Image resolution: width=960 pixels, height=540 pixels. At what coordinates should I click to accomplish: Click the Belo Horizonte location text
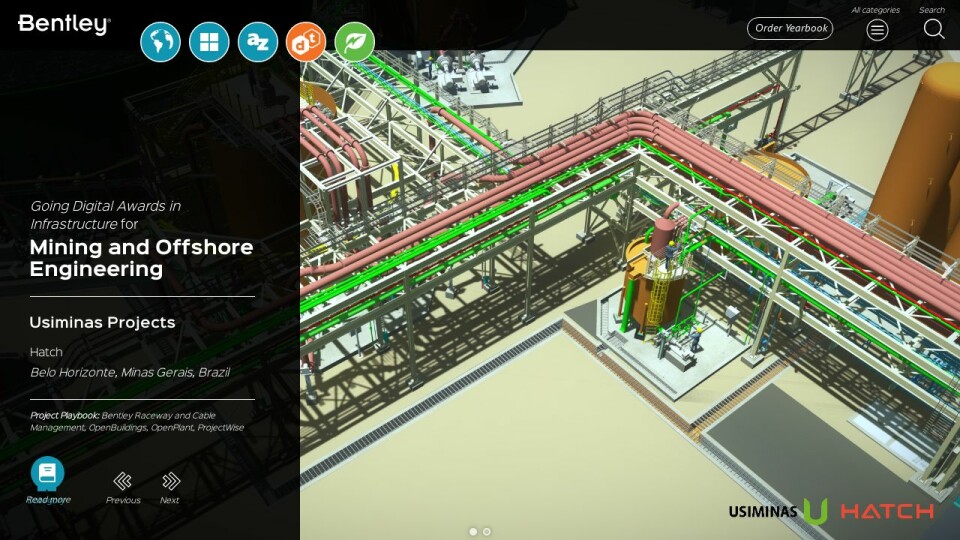130,372
